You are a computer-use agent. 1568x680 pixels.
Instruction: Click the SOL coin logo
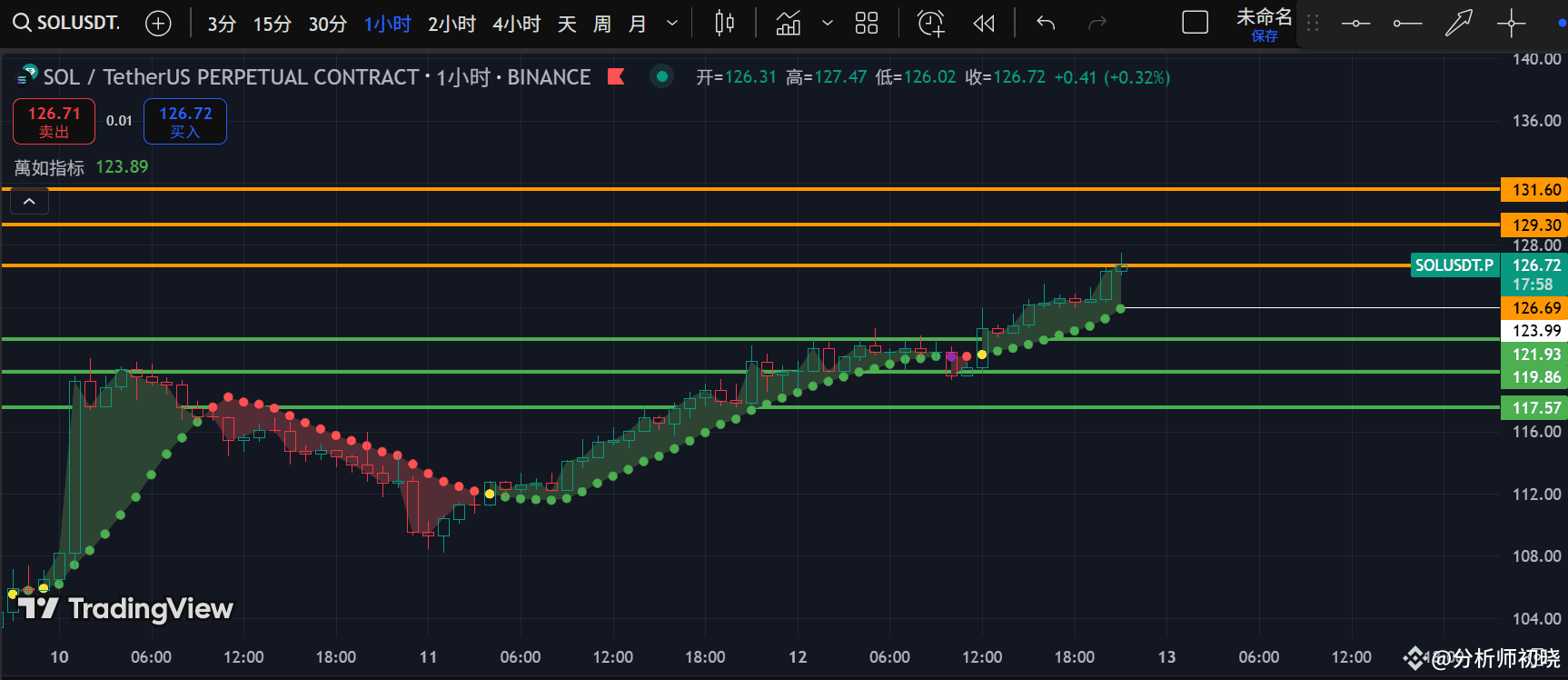point(27,76)
